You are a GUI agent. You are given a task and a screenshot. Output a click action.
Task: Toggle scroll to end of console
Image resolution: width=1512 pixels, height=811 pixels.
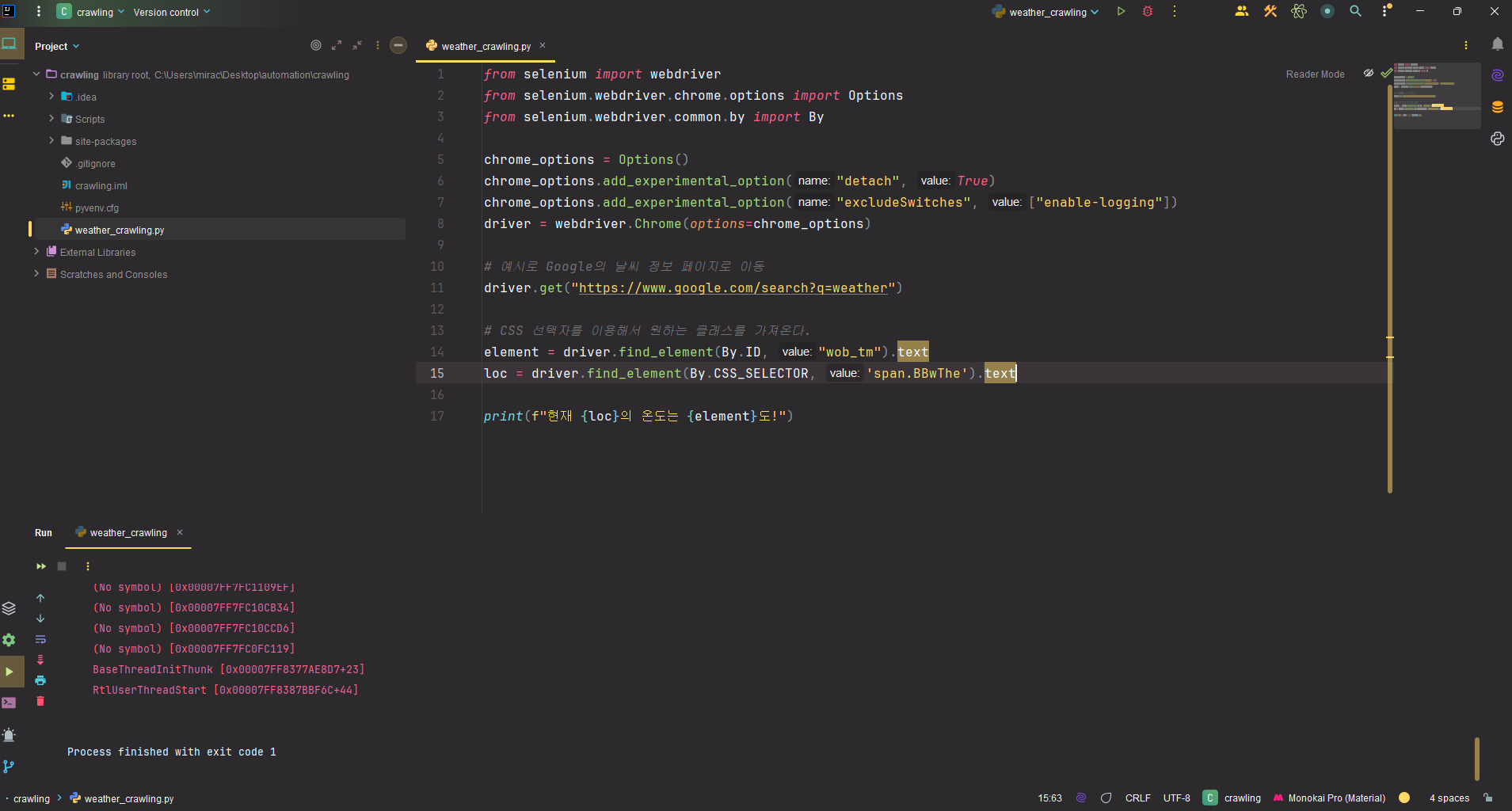pos(40,660)
